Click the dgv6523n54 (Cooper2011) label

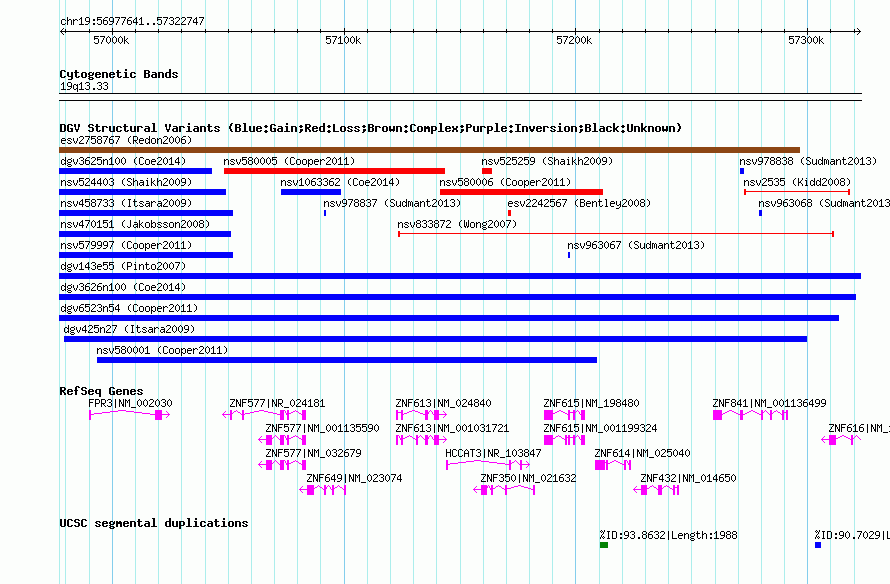coord(129,308)
